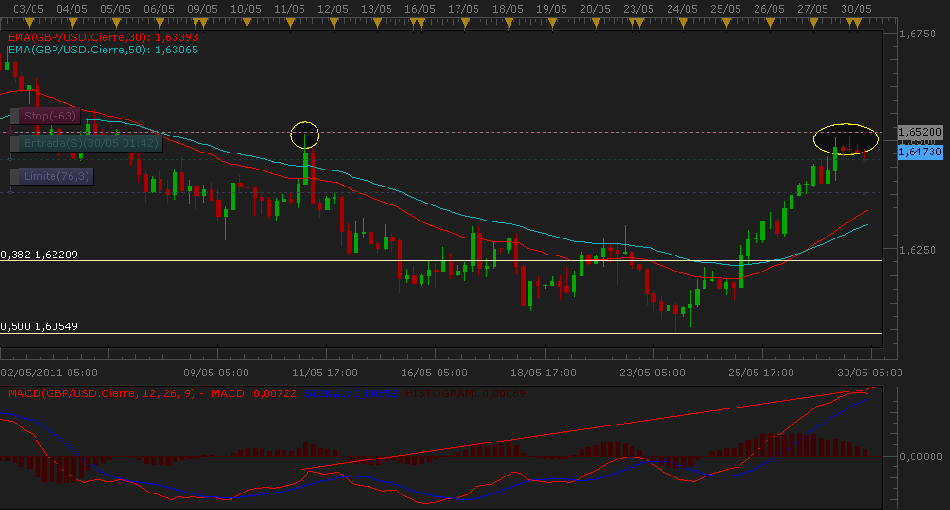This screenshot has height=510, width=950.
Task: Click the 1,65200 price label on axis
Action: tap(920, 132)
